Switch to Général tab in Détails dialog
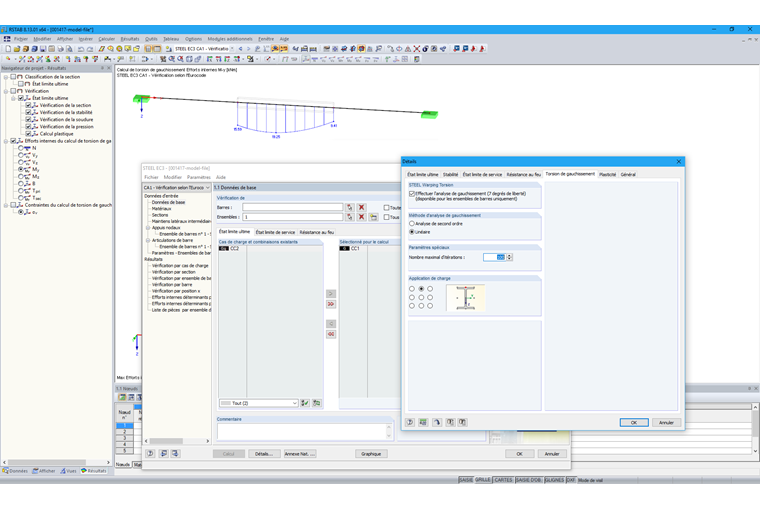This screenshot has width=760, height=509. (x=628, y=175)
